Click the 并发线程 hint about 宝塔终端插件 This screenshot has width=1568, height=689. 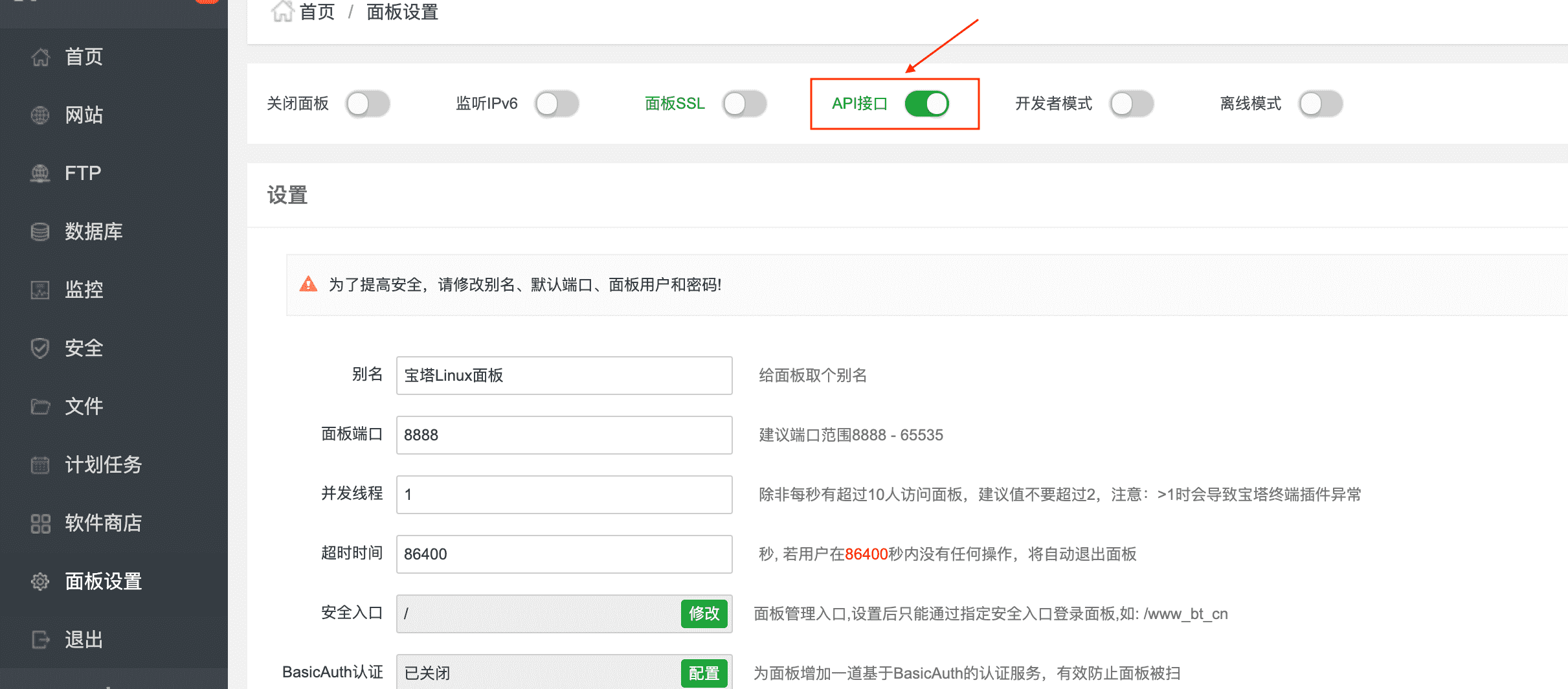(1060, 495)
